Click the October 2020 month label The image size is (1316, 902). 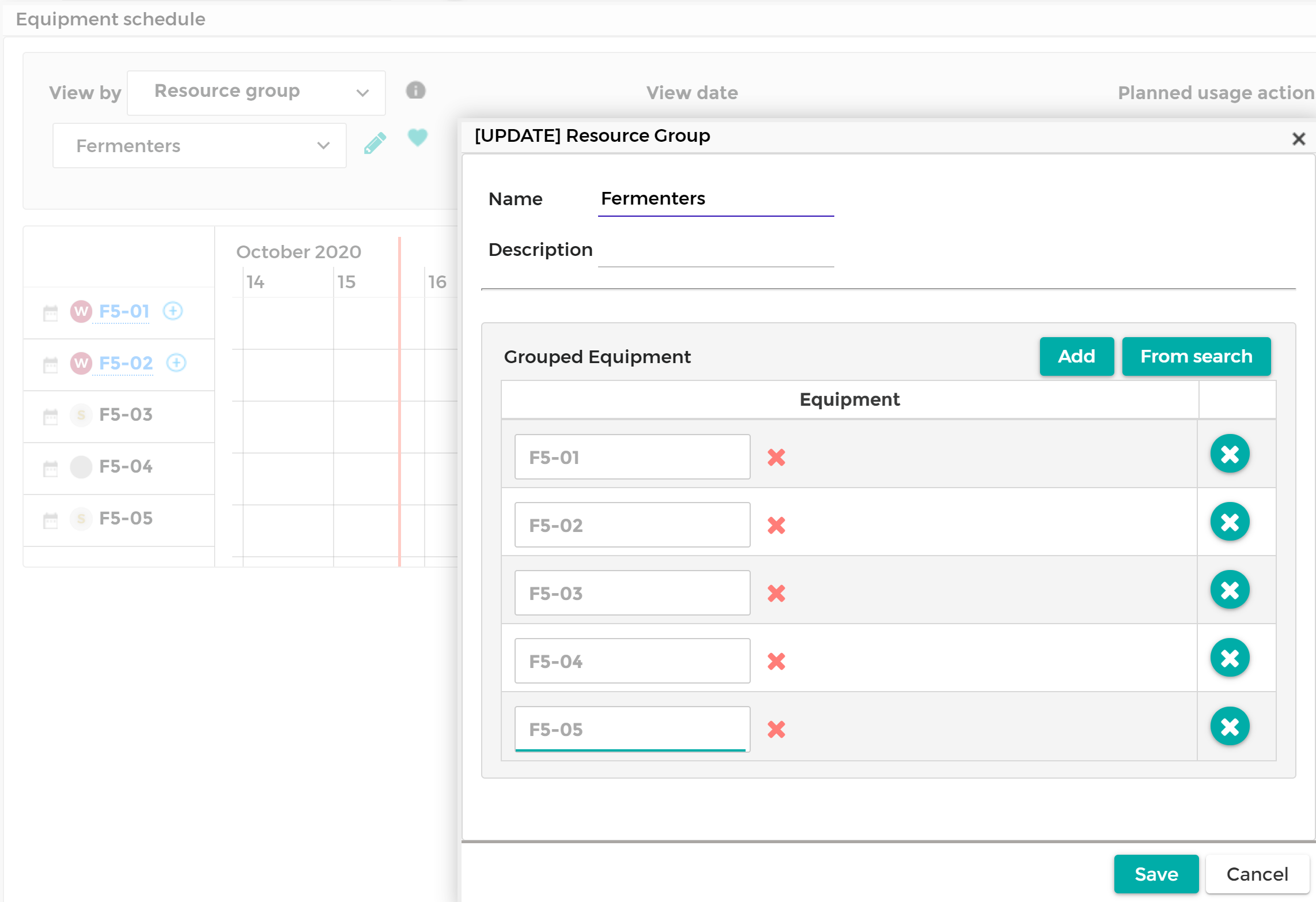tap(298, 252)
